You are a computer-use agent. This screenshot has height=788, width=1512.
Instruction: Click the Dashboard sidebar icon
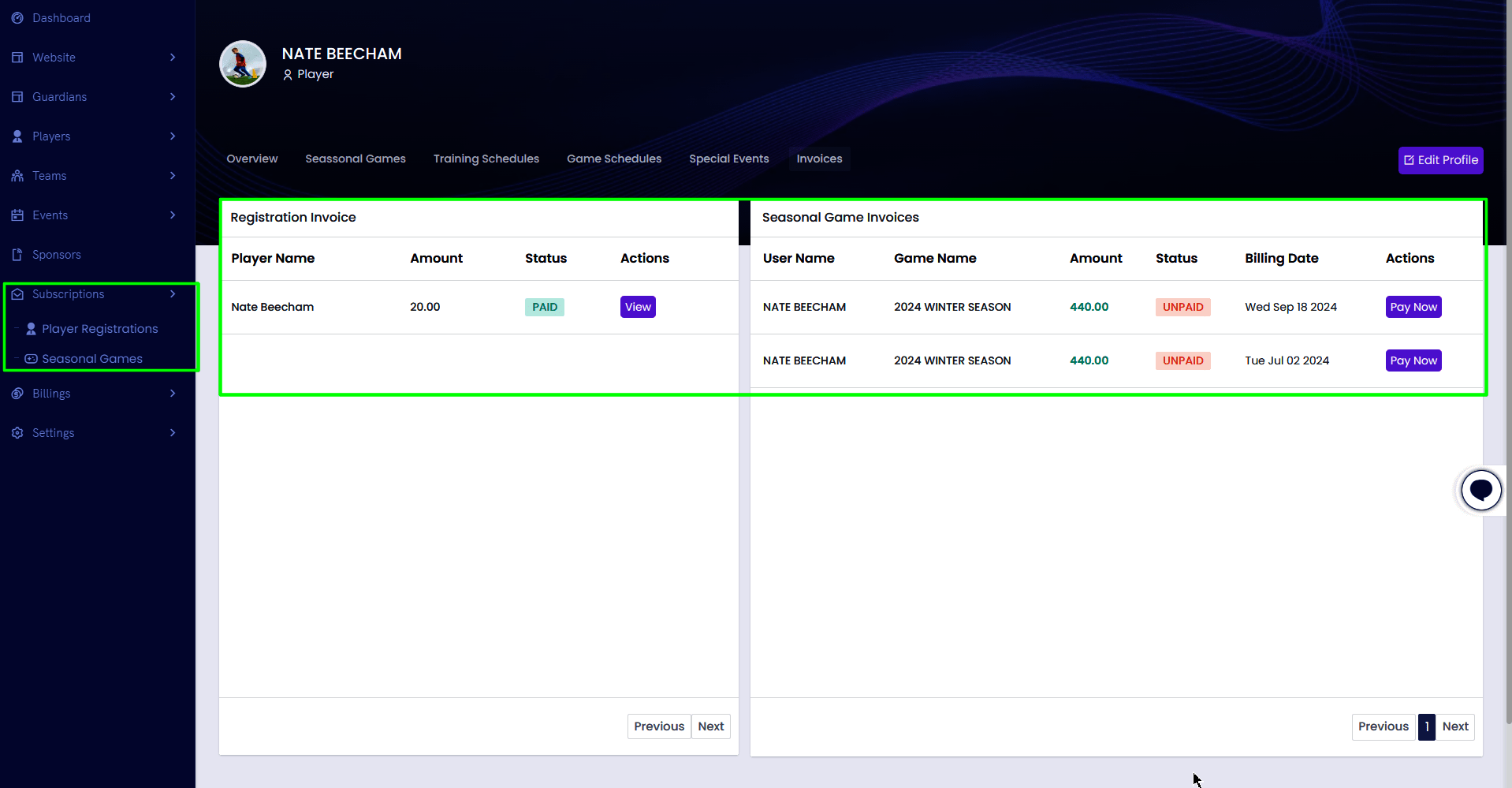pyautogui.click(x=17, y=18)
